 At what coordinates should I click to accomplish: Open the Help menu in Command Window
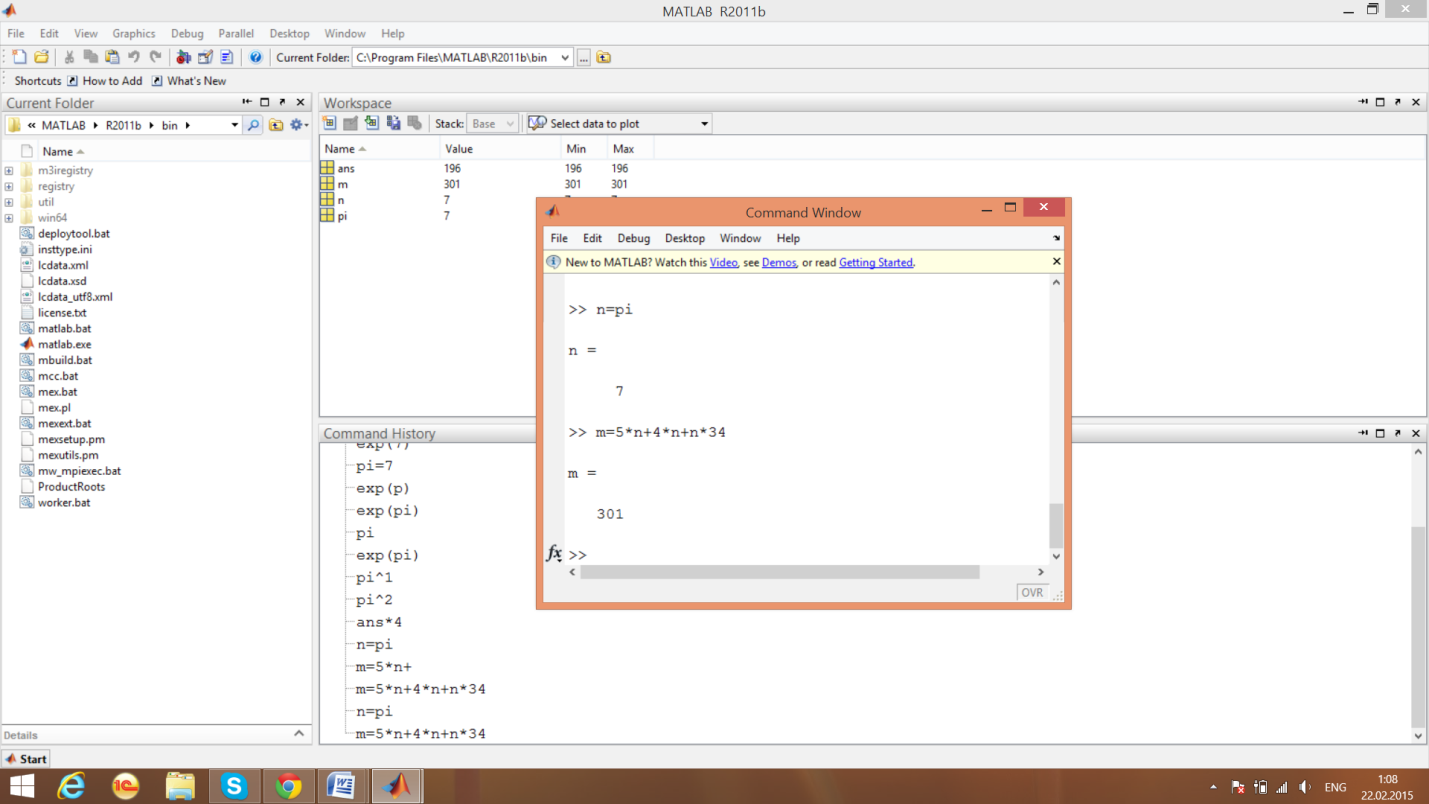[788, 238]
